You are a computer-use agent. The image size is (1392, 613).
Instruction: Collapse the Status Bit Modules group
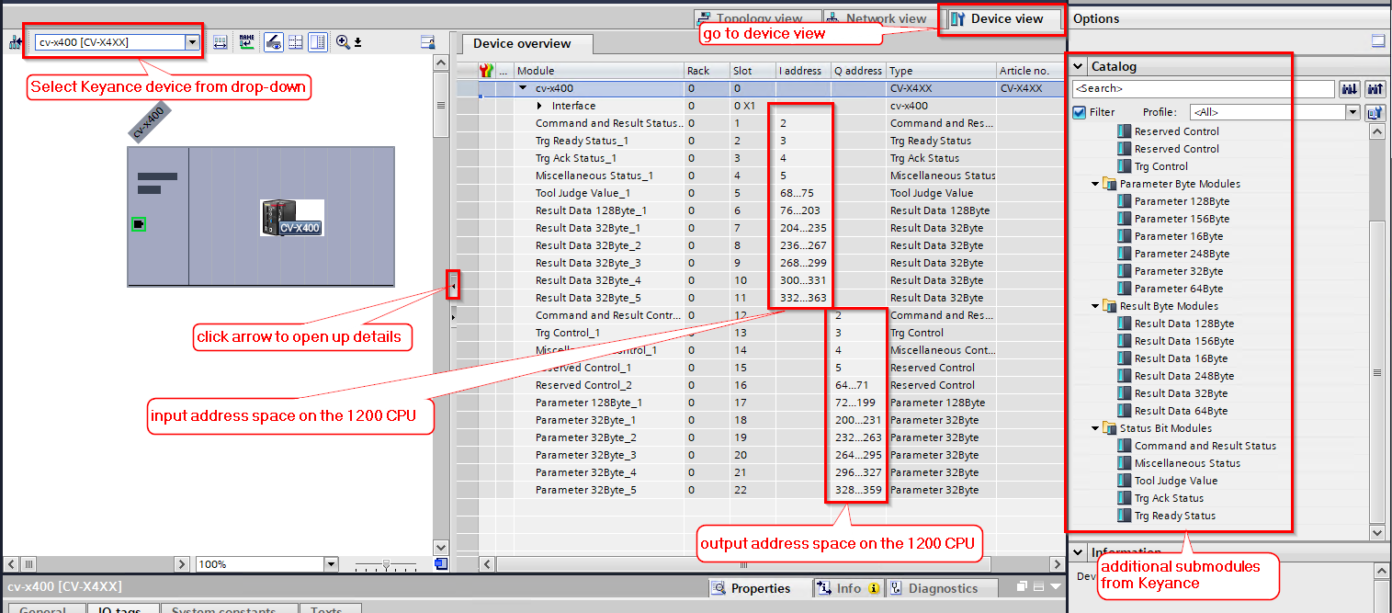(x=1094, y=428)
